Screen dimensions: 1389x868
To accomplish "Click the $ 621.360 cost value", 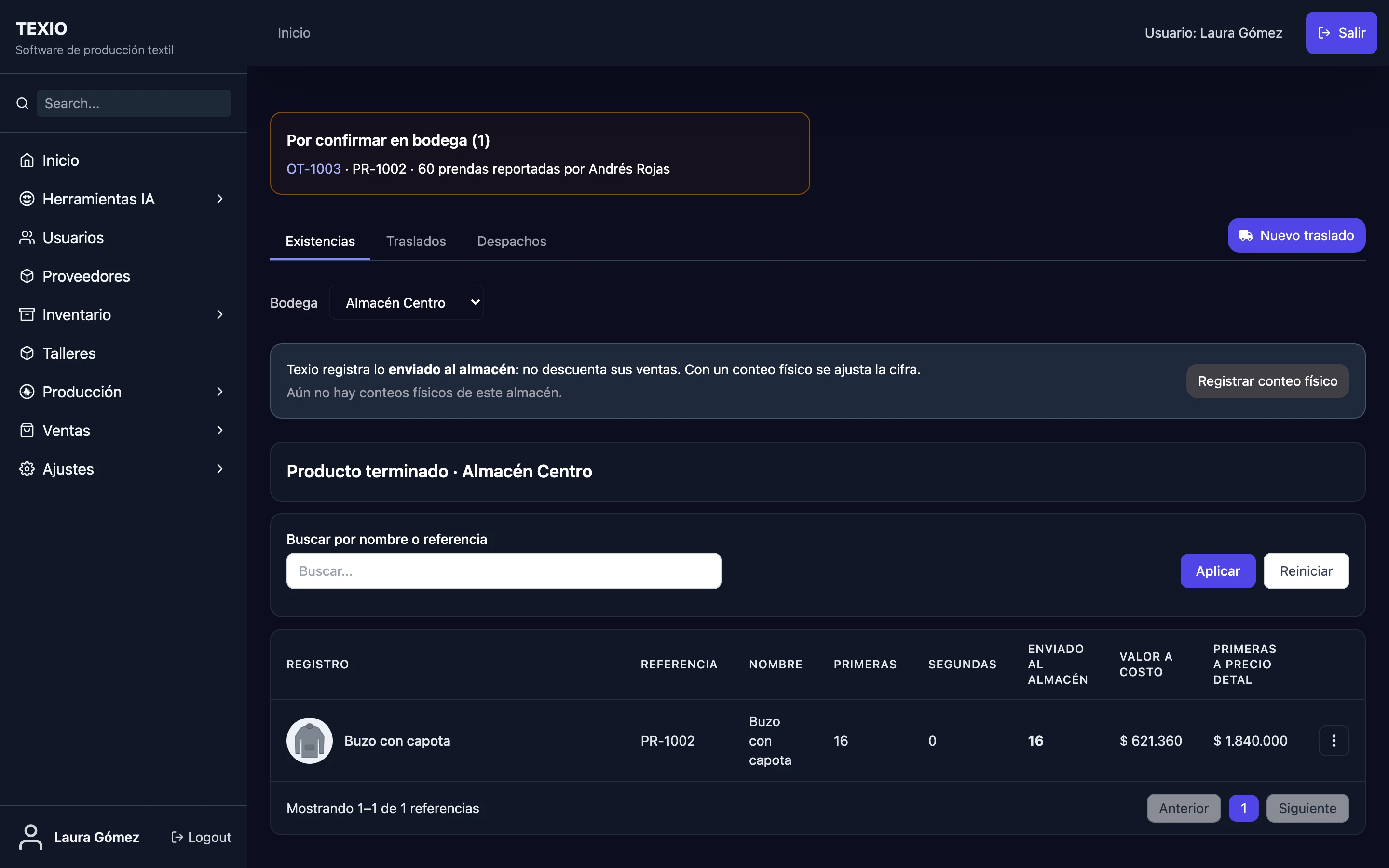I will pos(1150,741).
